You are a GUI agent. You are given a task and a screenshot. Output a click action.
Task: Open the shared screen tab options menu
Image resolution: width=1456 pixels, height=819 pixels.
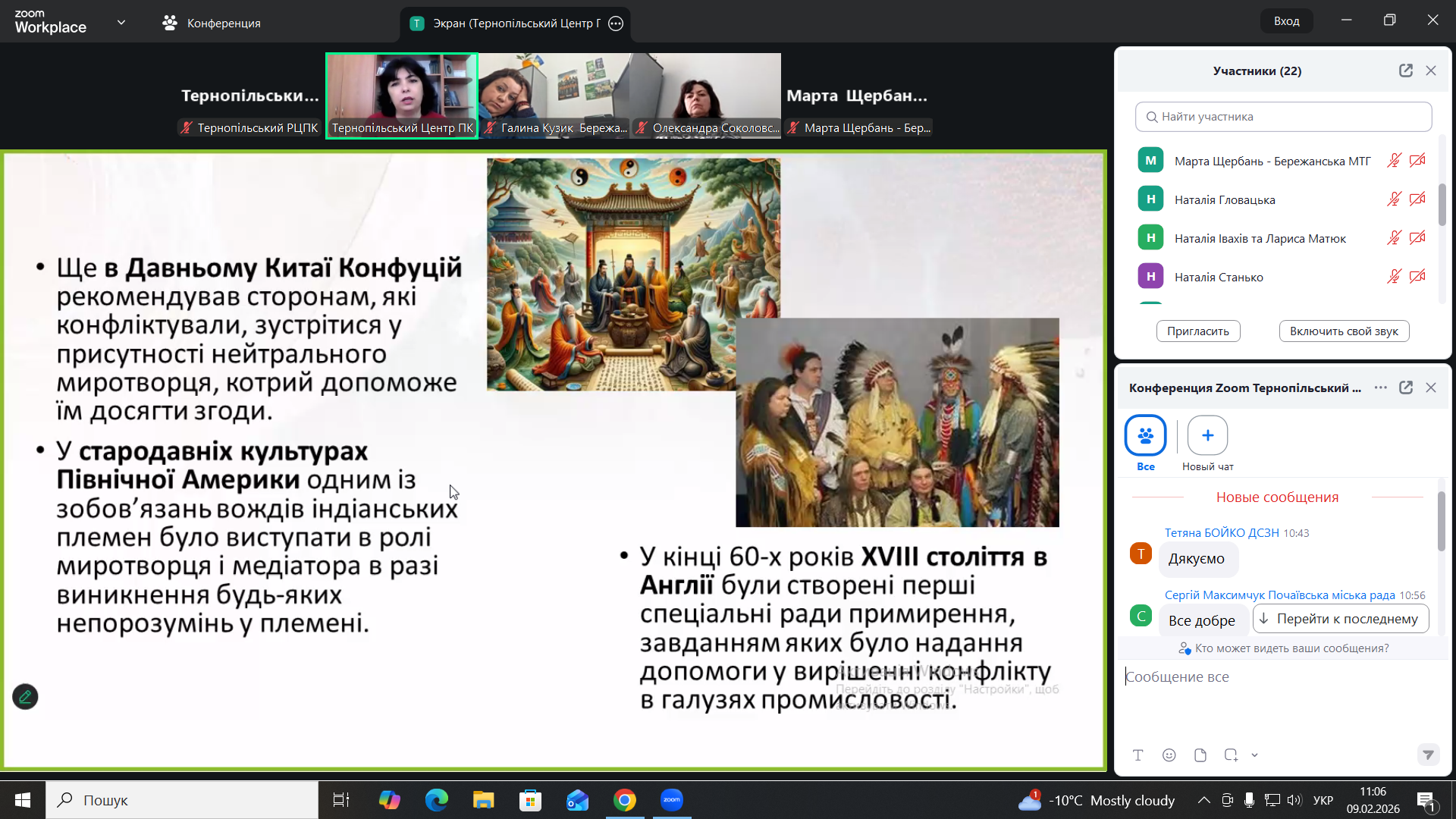(616, 24)
